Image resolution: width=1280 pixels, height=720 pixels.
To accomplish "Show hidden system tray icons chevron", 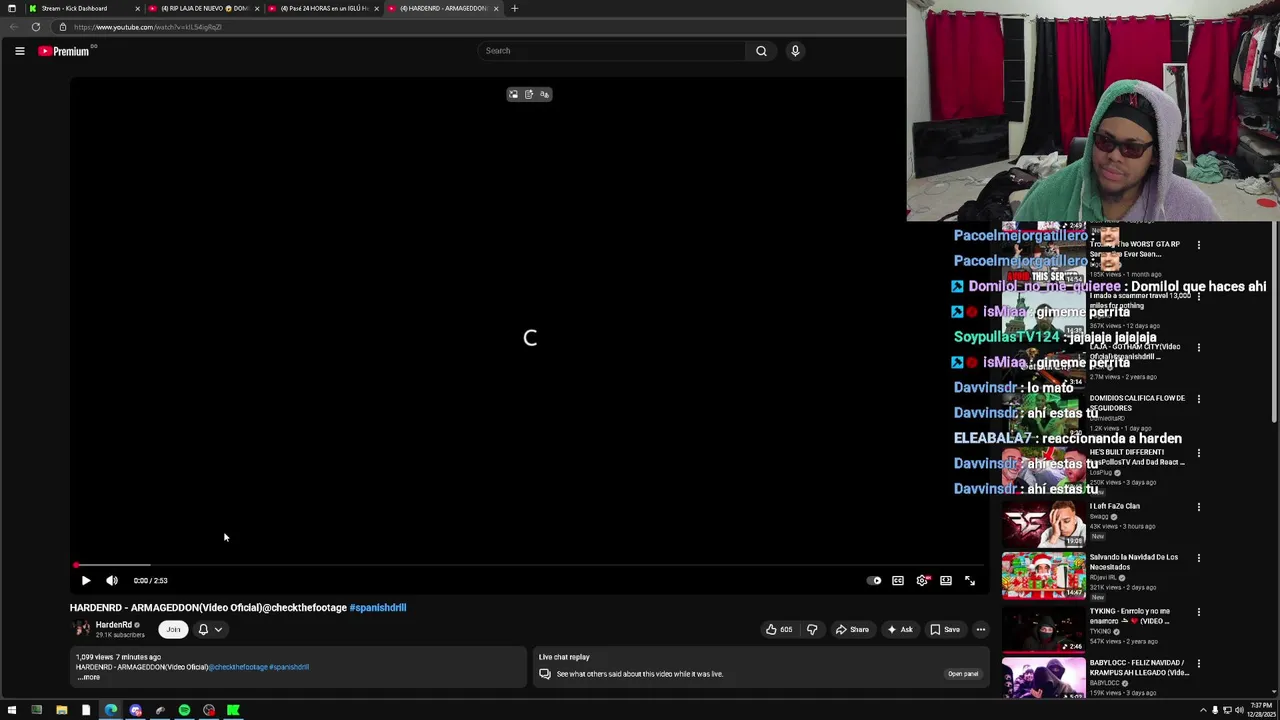I will [x=1203, y=711].
